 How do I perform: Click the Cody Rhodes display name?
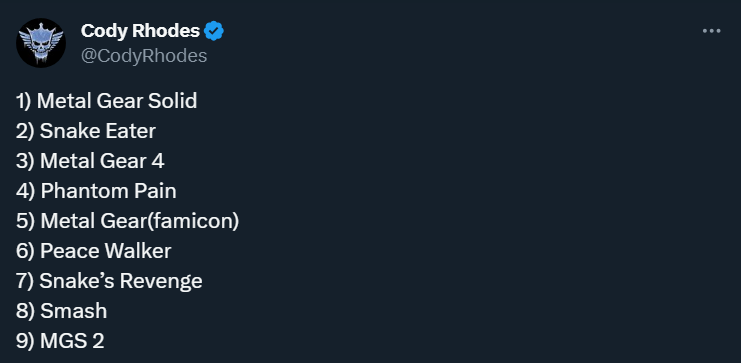pyautogui.click(x=140, y=31)
